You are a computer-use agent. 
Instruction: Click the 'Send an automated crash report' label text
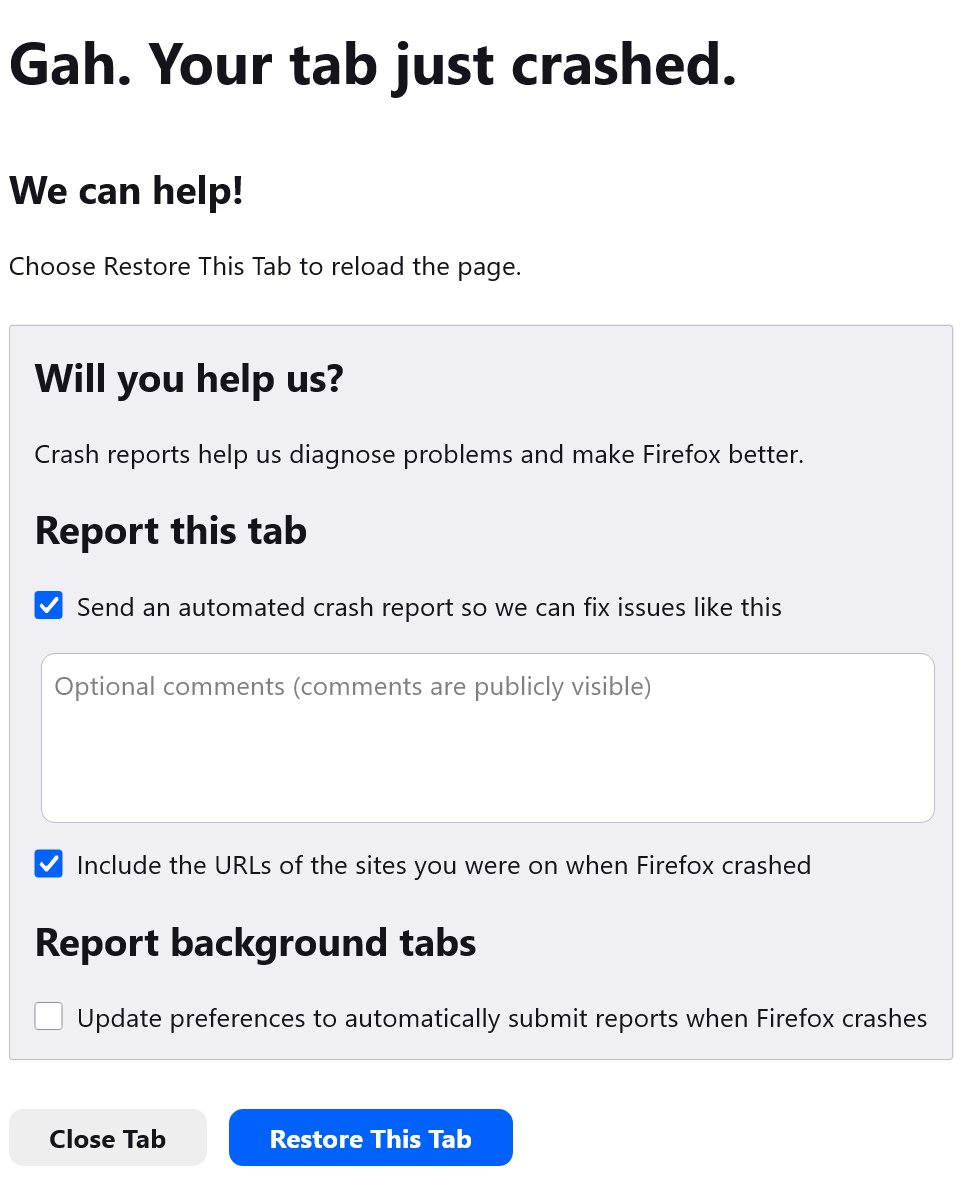click(429, 607)
